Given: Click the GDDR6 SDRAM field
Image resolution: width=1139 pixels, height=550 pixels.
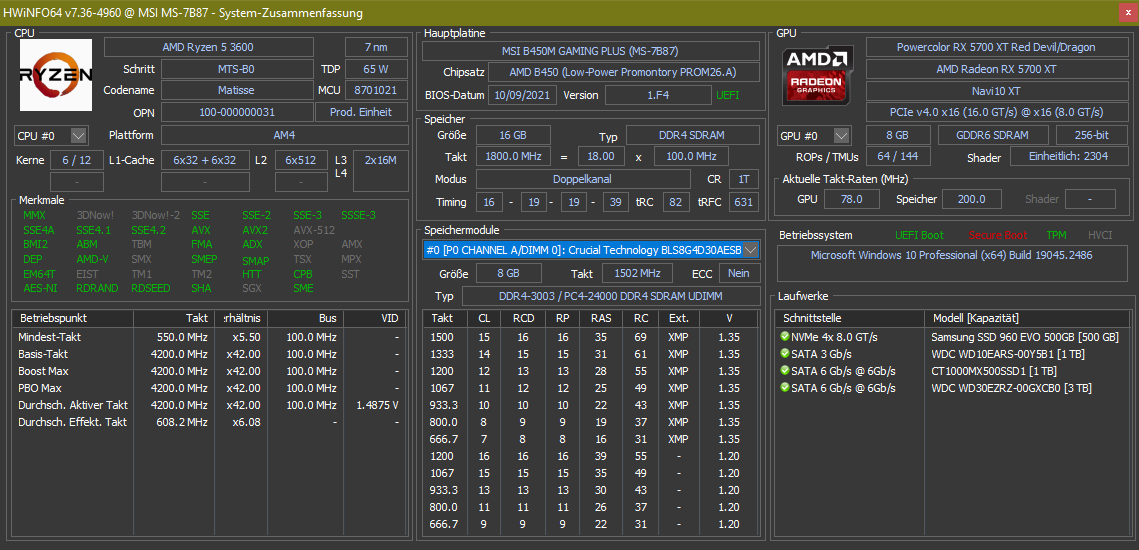Looking at the screenshot, I should click(x=993, y=135).
